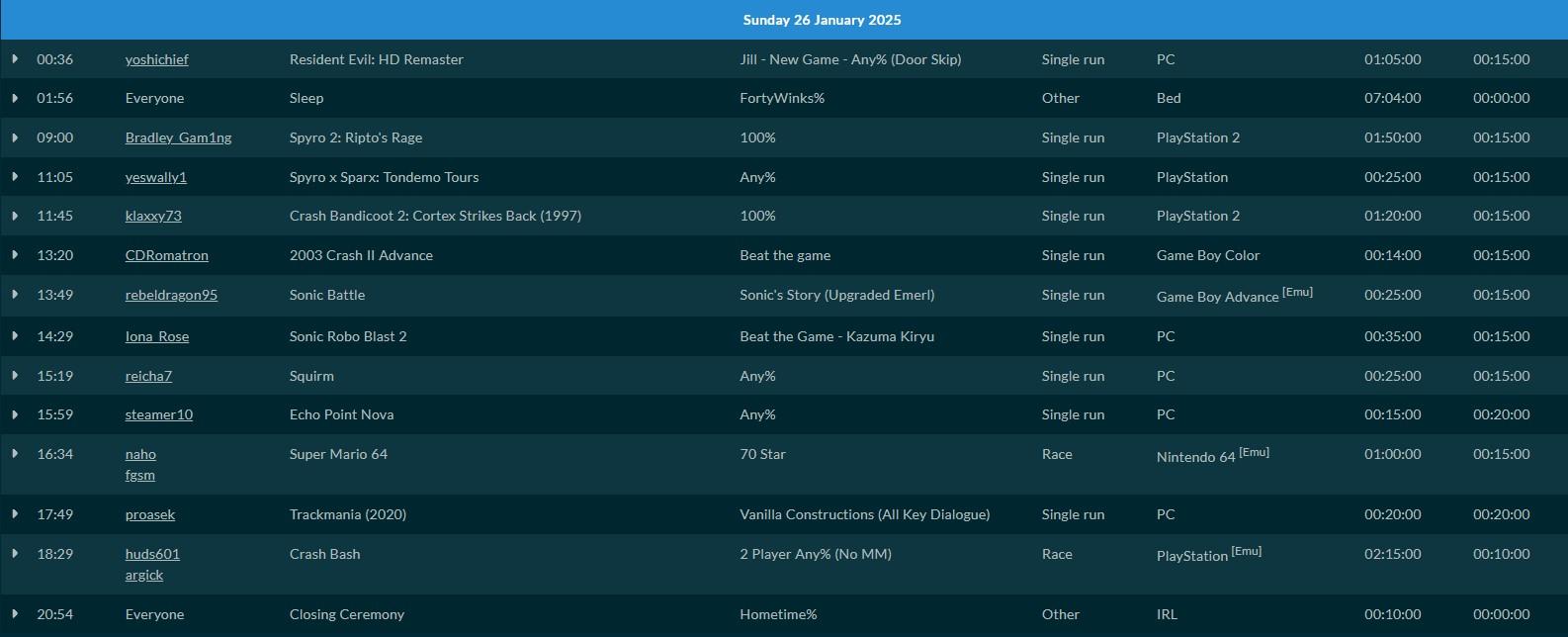Click the Beat the game category text
Image resolution: width=1568 pixels, height=637 pixels.
click(x=785, y=255)
